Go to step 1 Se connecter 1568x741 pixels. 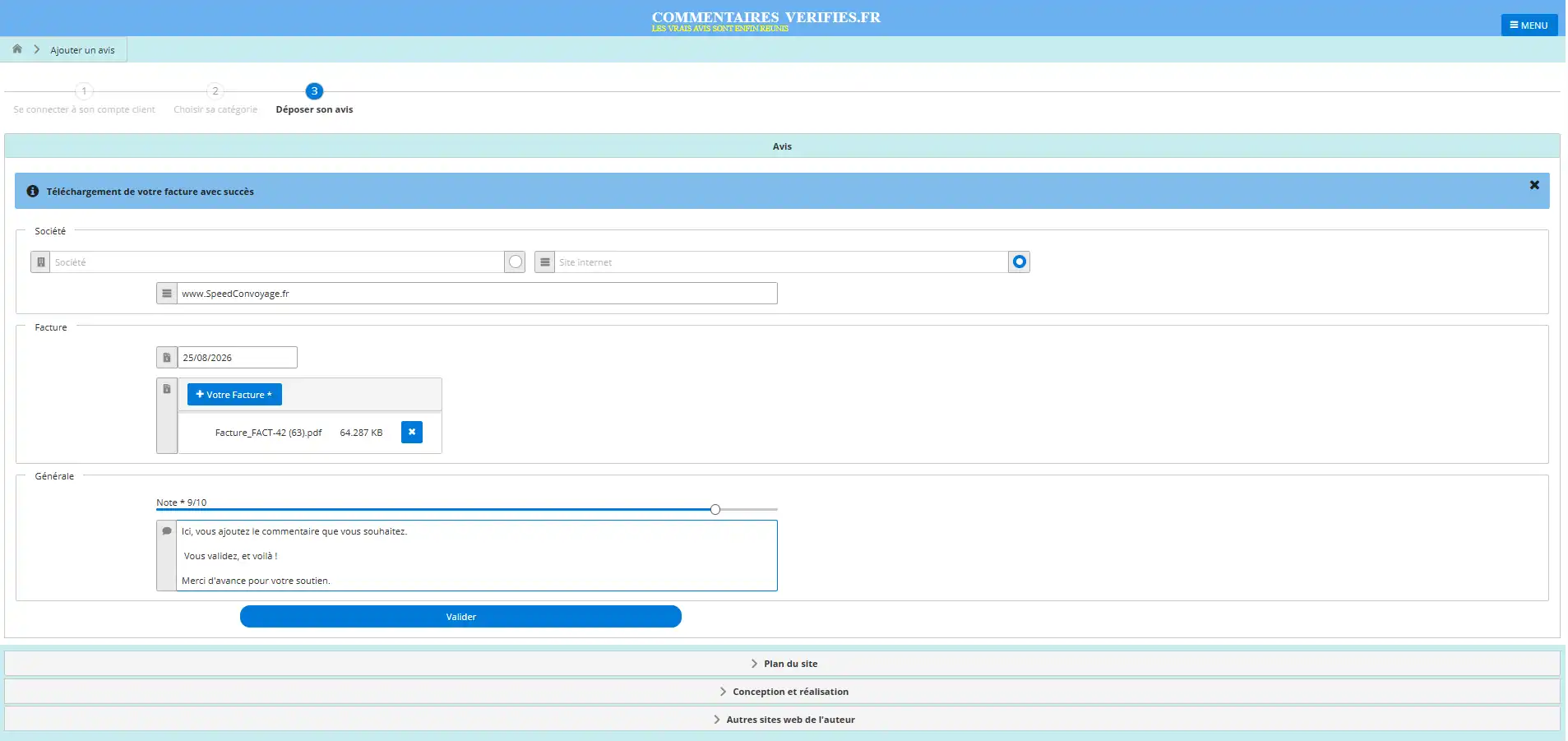click(x=84, y=100)
